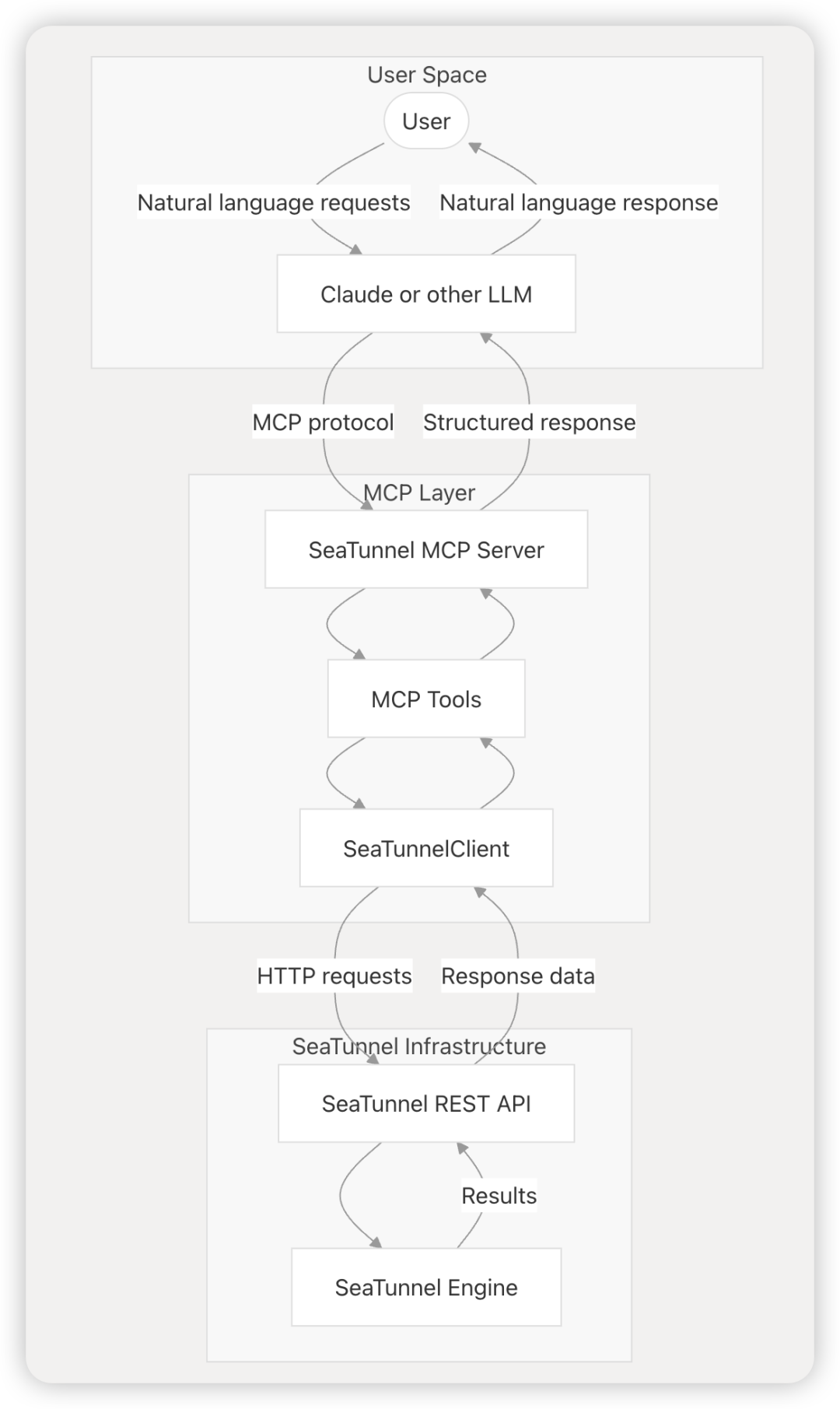Click the SeaTunnel Engine node
The image size is (840, 1409).
click(426, 1288)
